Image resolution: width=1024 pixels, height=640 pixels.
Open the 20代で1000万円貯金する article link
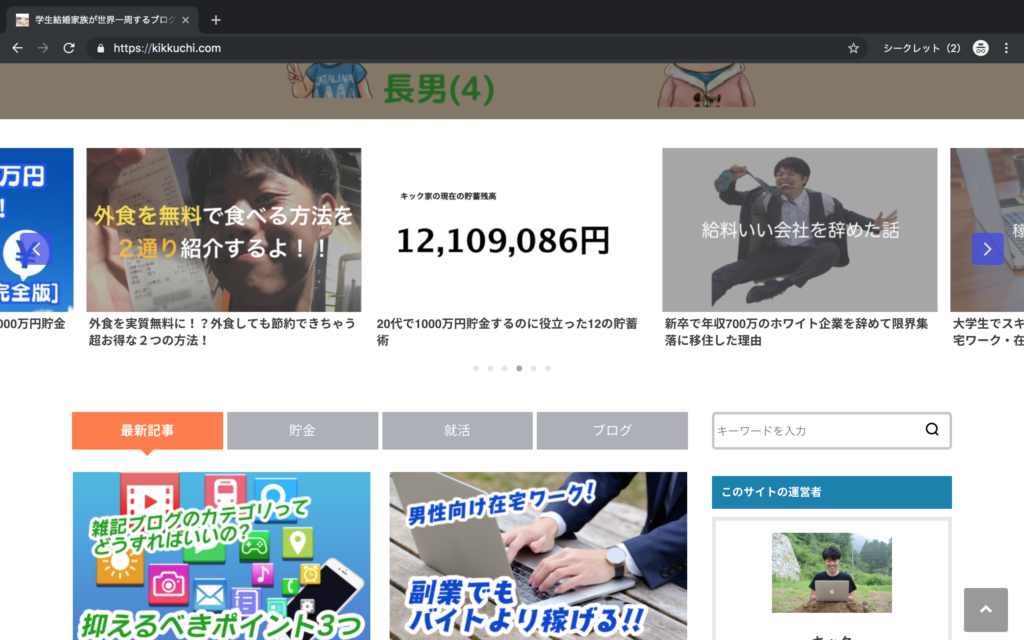point(507,332)
